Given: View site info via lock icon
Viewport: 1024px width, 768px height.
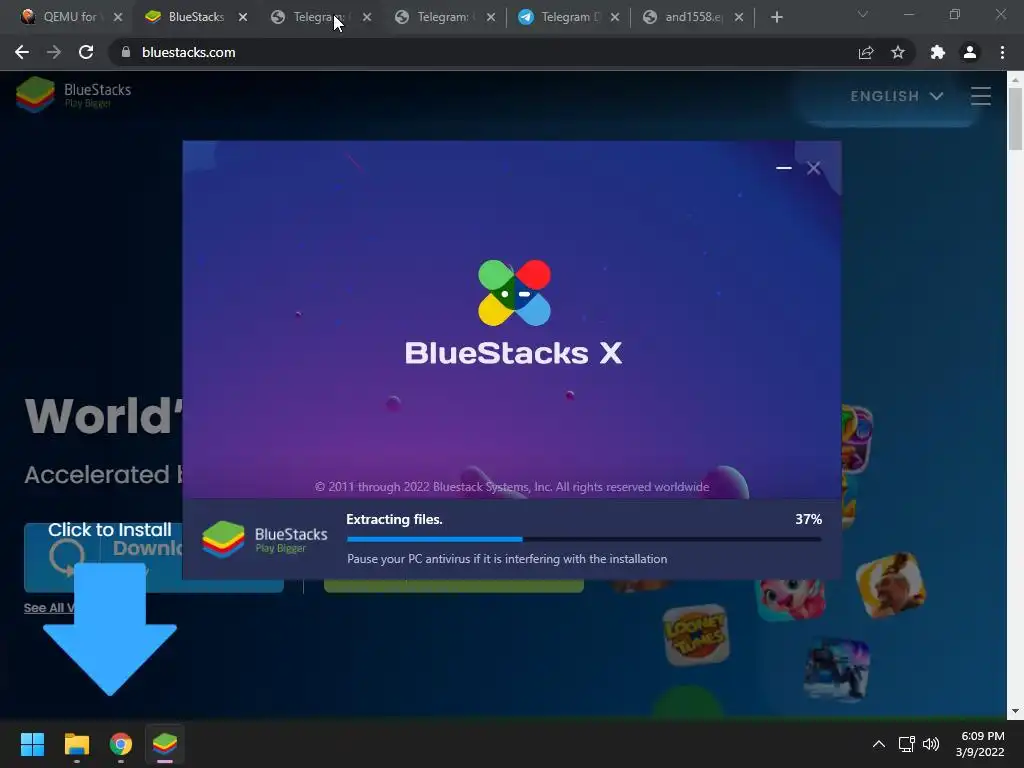Looking at the screenshot, I should tap(126, 52).
